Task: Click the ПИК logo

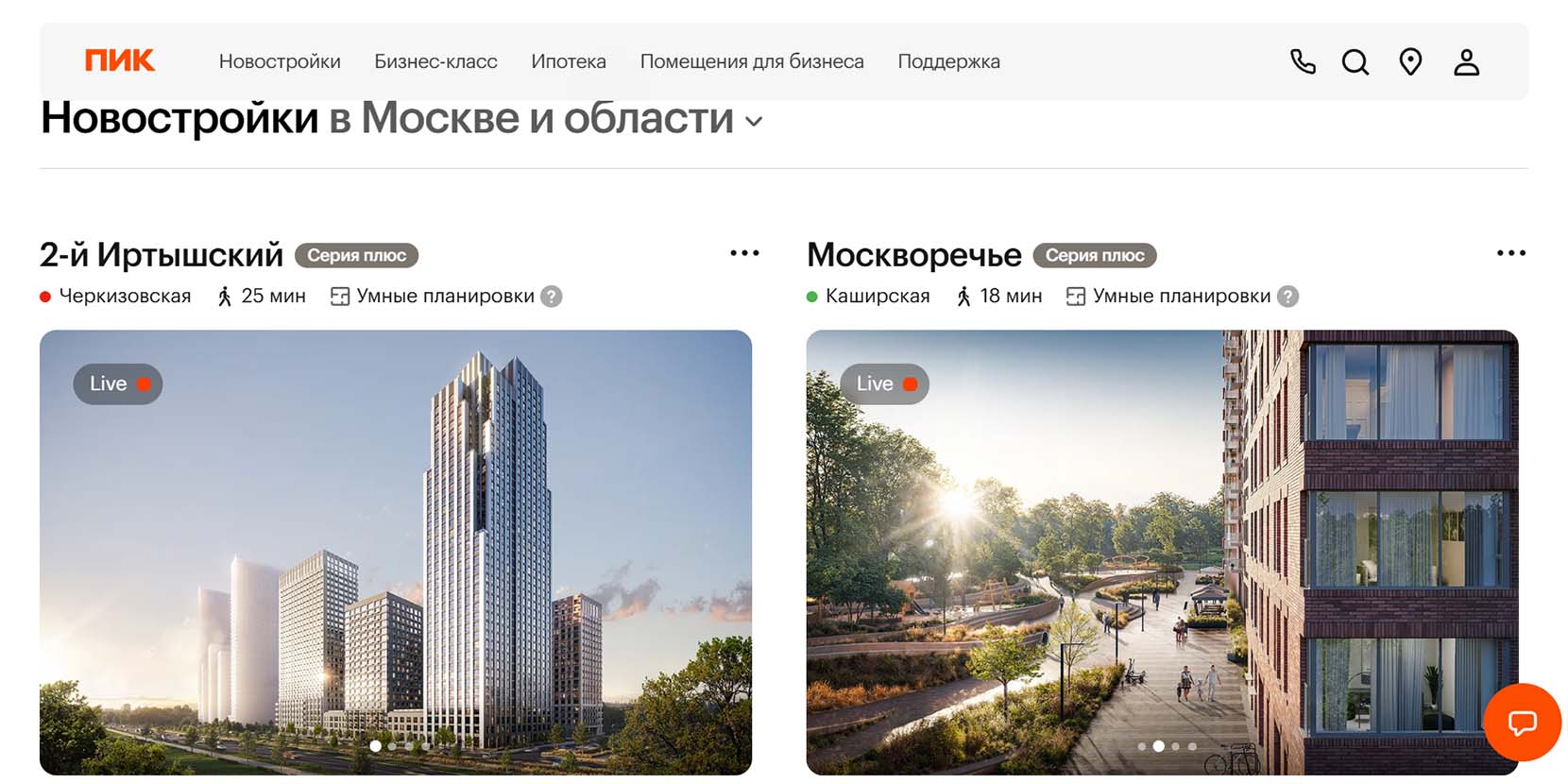Action: pos(120,61)
